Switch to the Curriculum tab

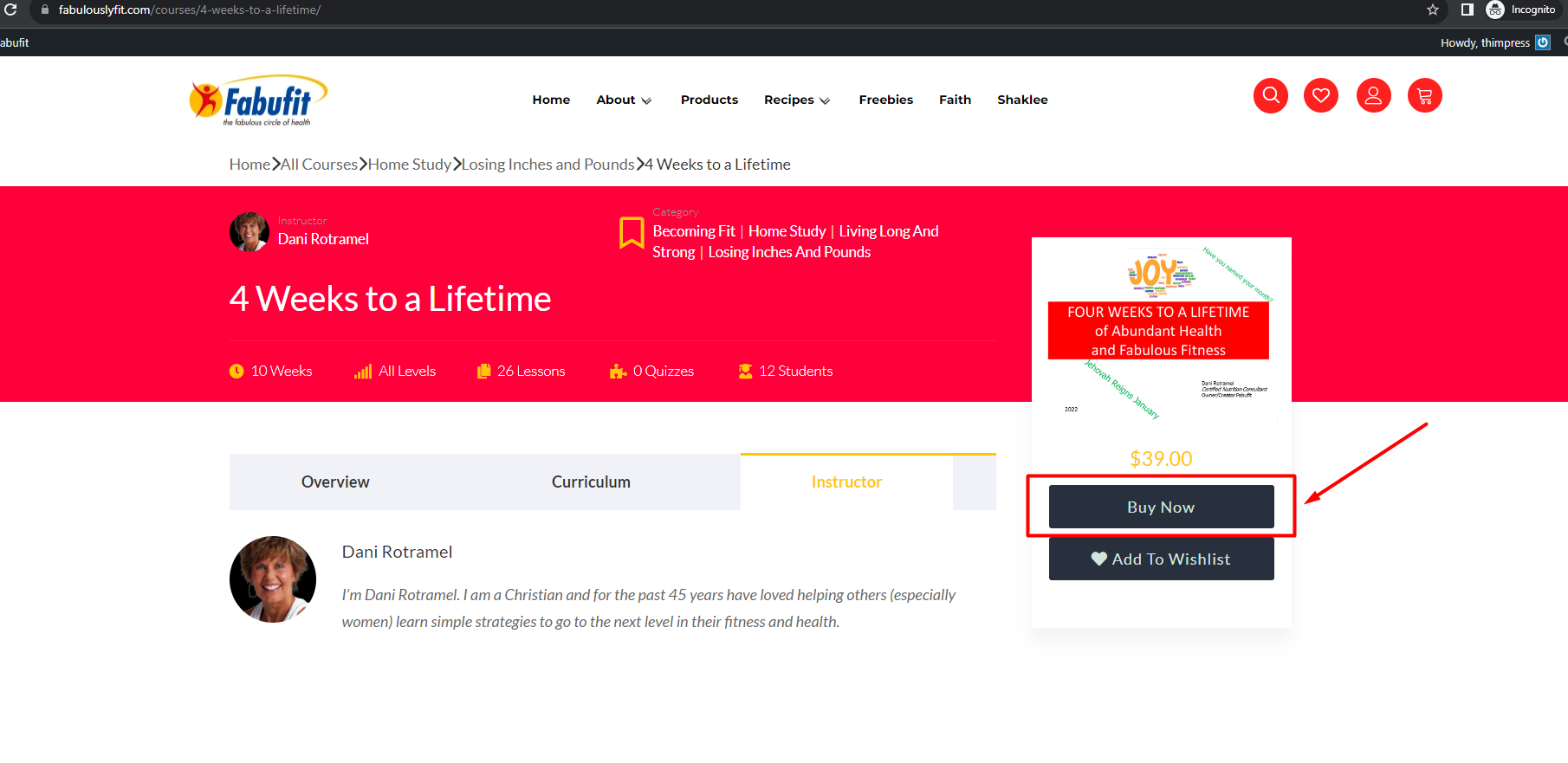coord(591,482)
